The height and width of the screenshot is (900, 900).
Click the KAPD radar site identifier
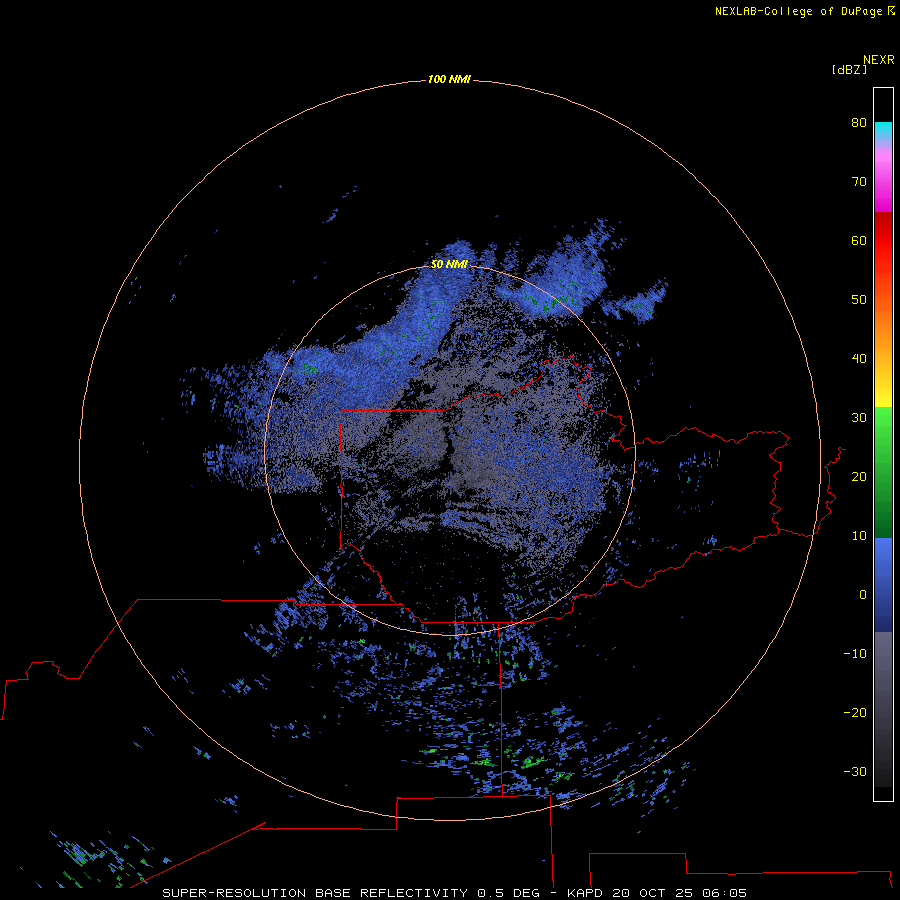click(x=585, y=893)
